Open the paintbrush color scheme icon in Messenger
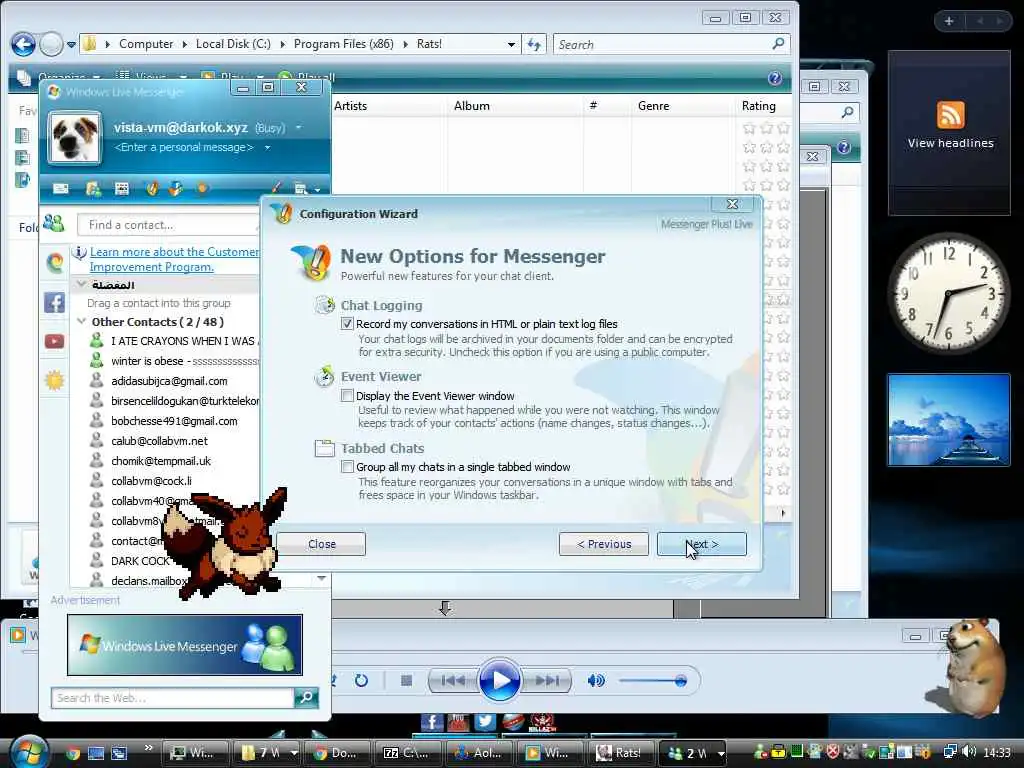 point(276,188)
